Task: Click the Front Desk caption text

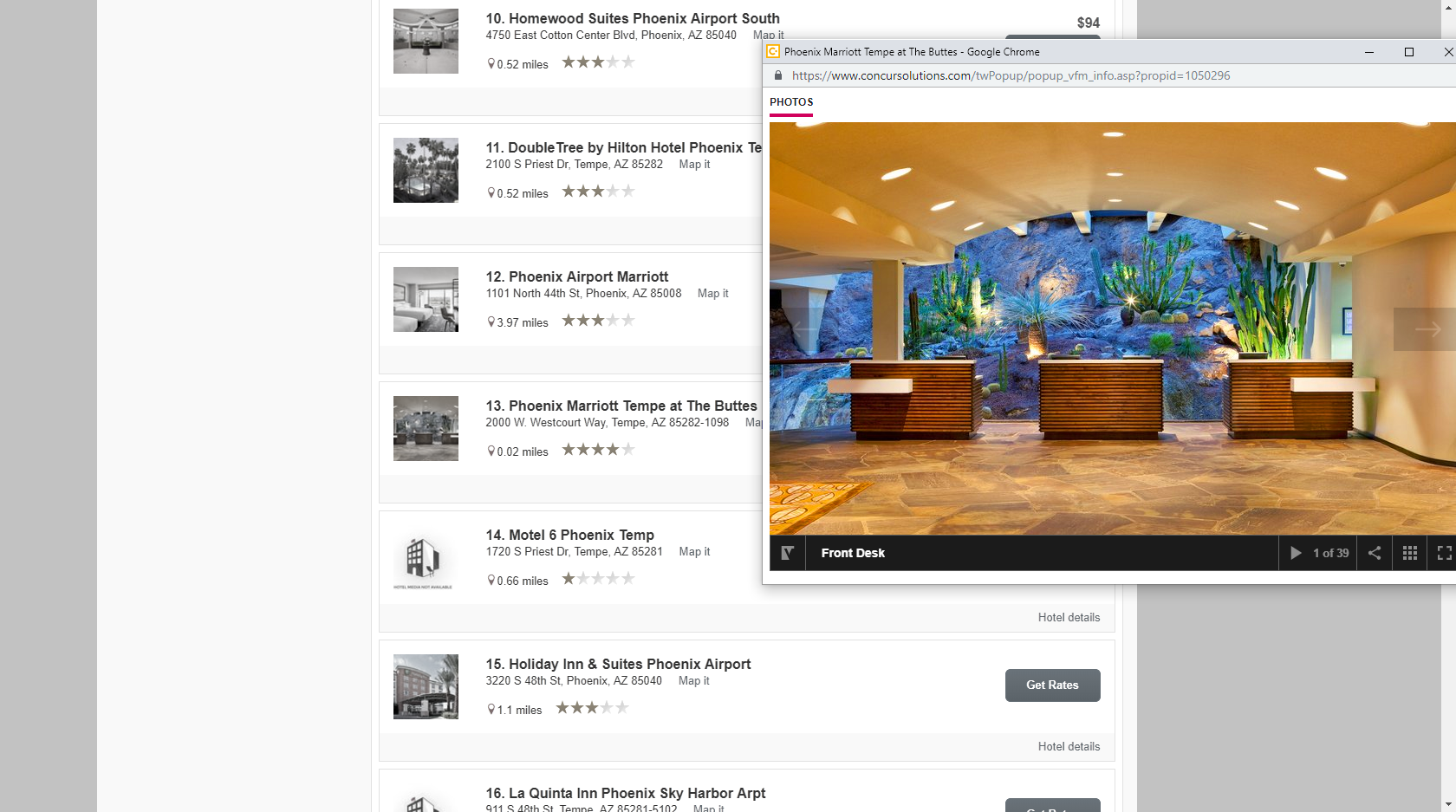Action: coord(853,553)
